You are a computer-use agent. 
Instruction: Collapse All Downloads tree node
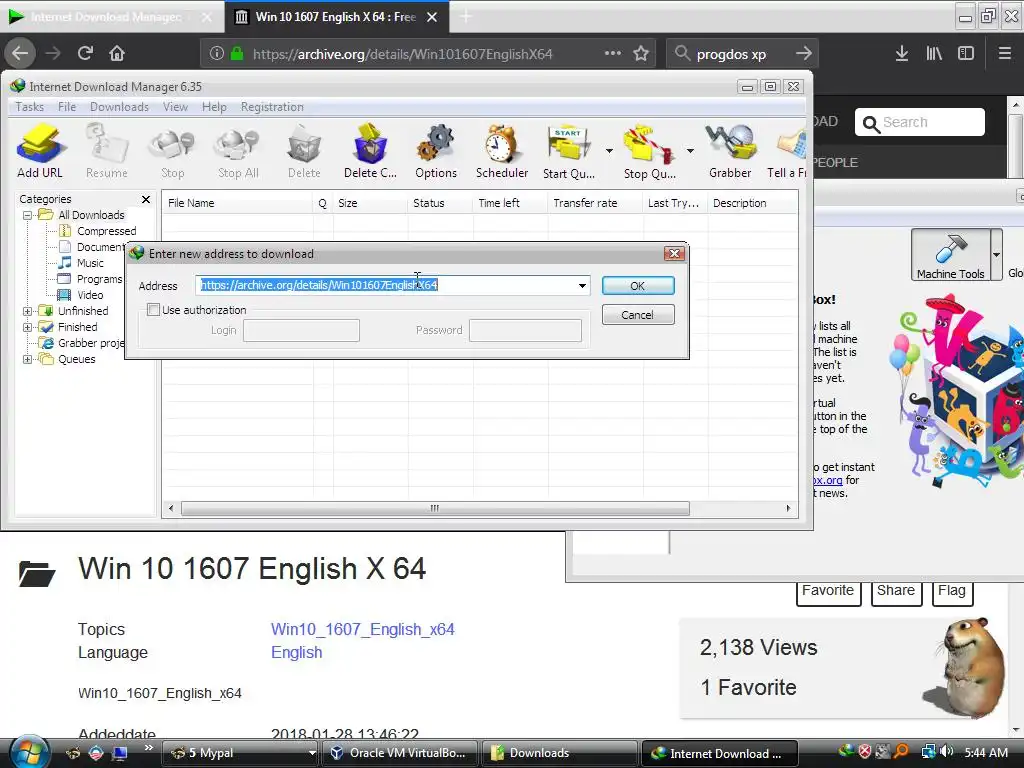[x=27, y=215]
